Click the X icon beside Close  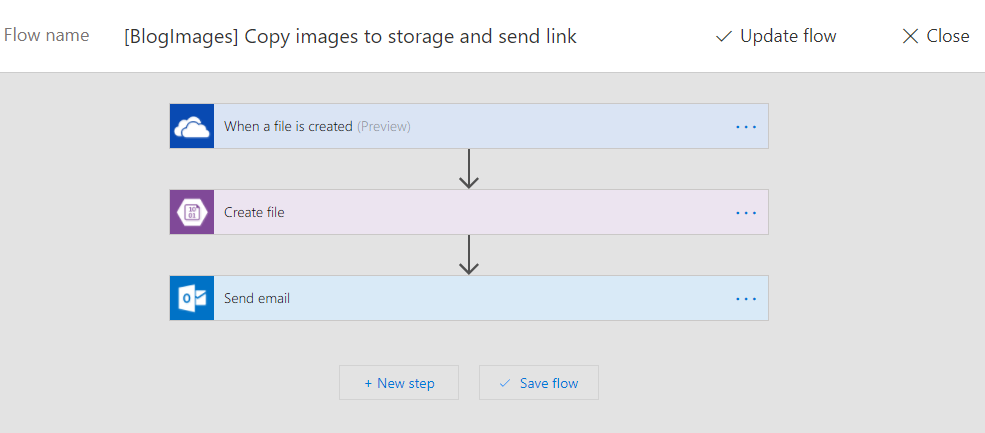pyautogui.click(x=910, y=36)
